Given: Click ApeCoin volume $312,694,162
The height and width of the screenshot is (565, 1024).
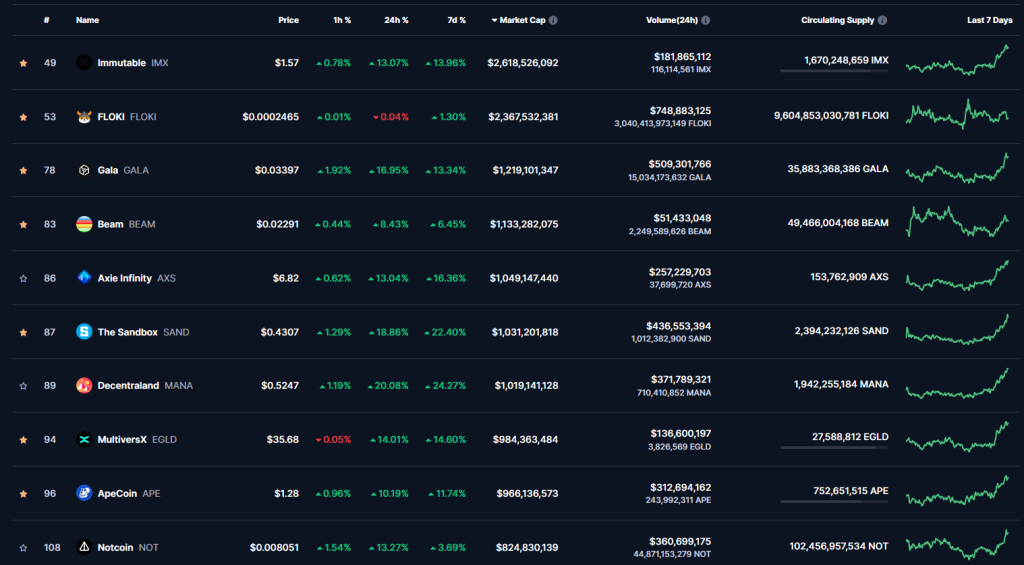Looking at the screenshot, I should [680, 488].
